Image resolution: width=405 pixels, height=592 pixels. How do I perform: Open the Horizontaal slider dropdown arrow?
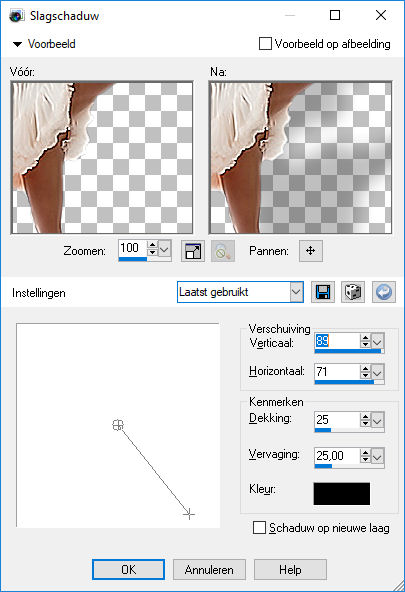377,373
